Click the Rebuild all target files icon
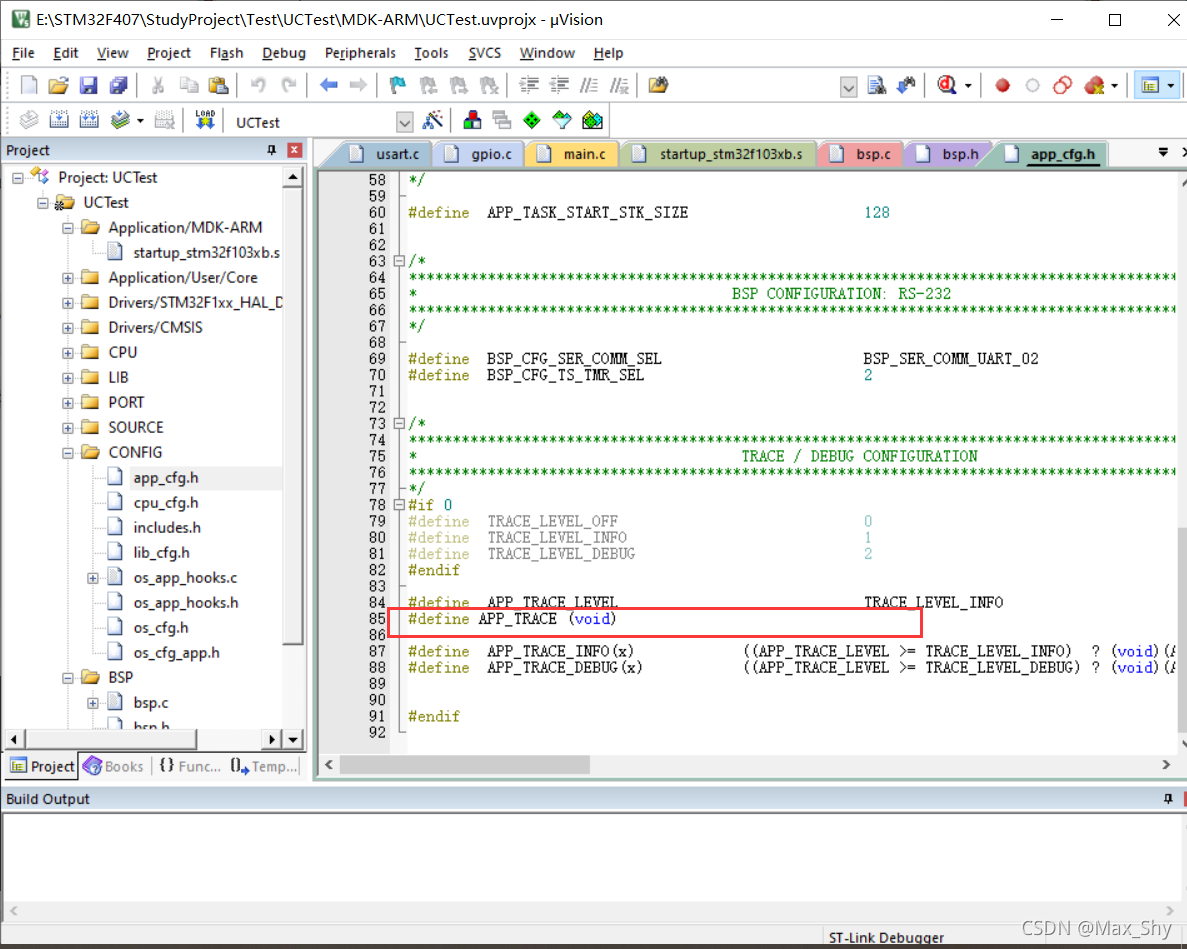This screenshot has height=949, width=1187. [x=89, y=120]
